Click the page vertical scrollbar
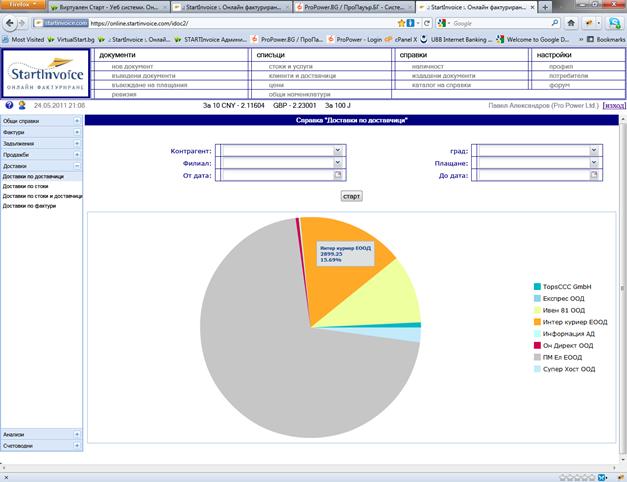The height and width of the screenshot is (482, 627). click(622, 288)
